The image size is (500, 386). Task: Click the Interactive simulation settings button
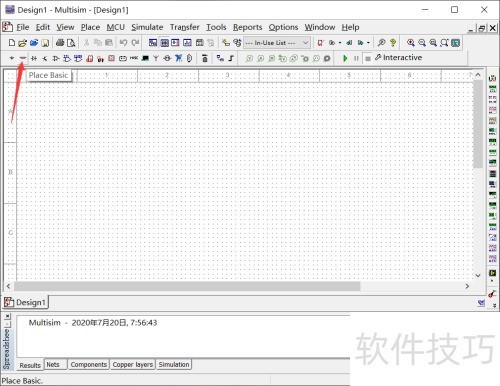399,58
